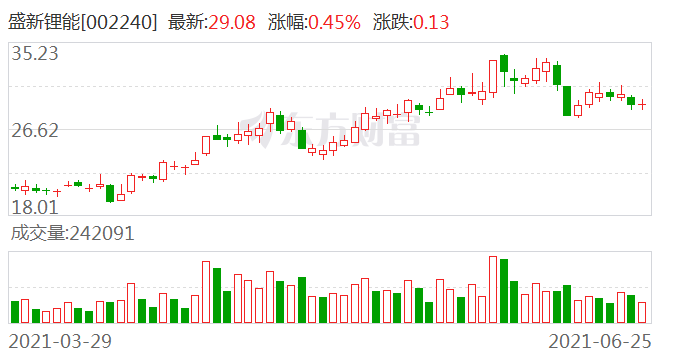Click the highest green candlestick near the peak

point(504,70)
